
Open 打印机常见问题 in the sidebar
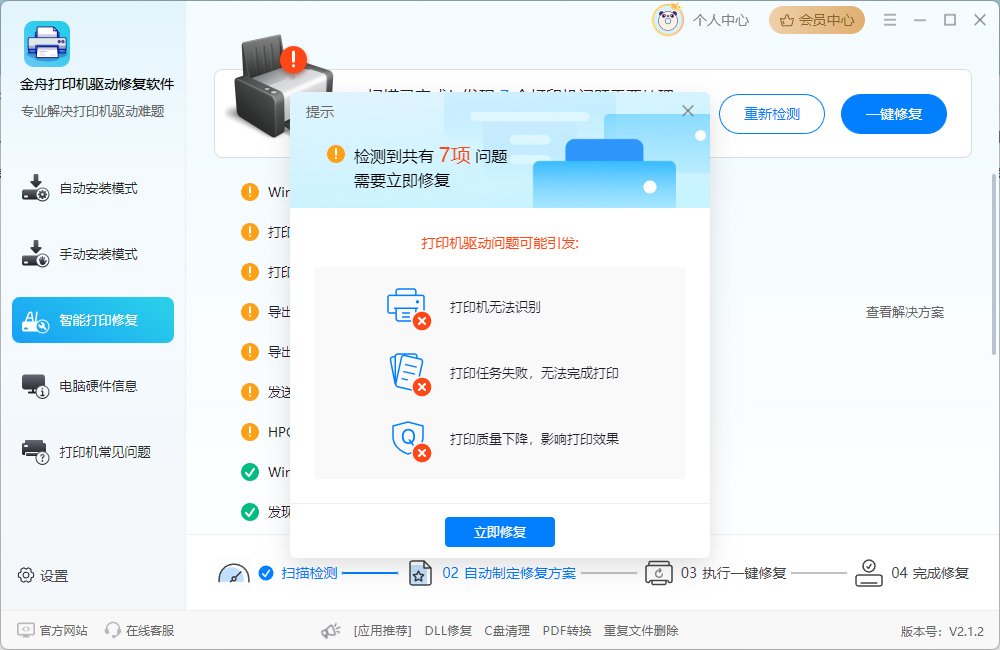(92, 452)
